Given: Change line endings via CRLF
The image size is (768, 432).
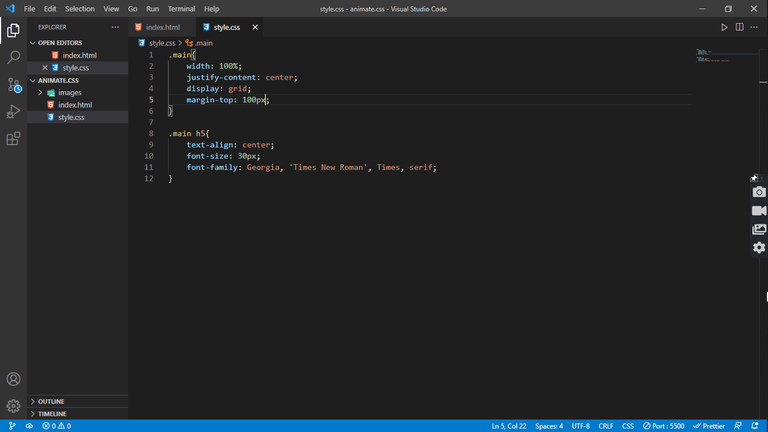Looking at the screenshot, I should 606,426.
